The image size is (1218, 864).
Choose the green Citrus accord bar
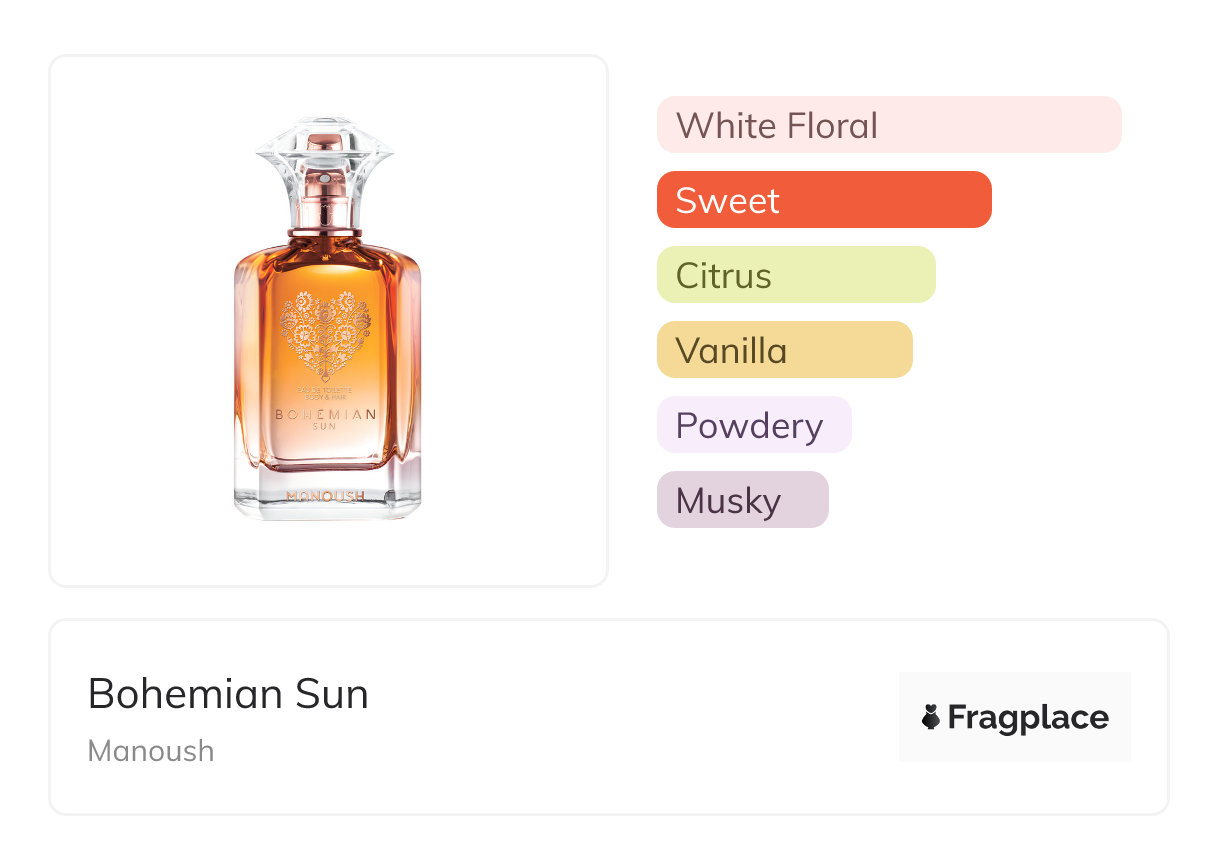click(x=795, y=275)
